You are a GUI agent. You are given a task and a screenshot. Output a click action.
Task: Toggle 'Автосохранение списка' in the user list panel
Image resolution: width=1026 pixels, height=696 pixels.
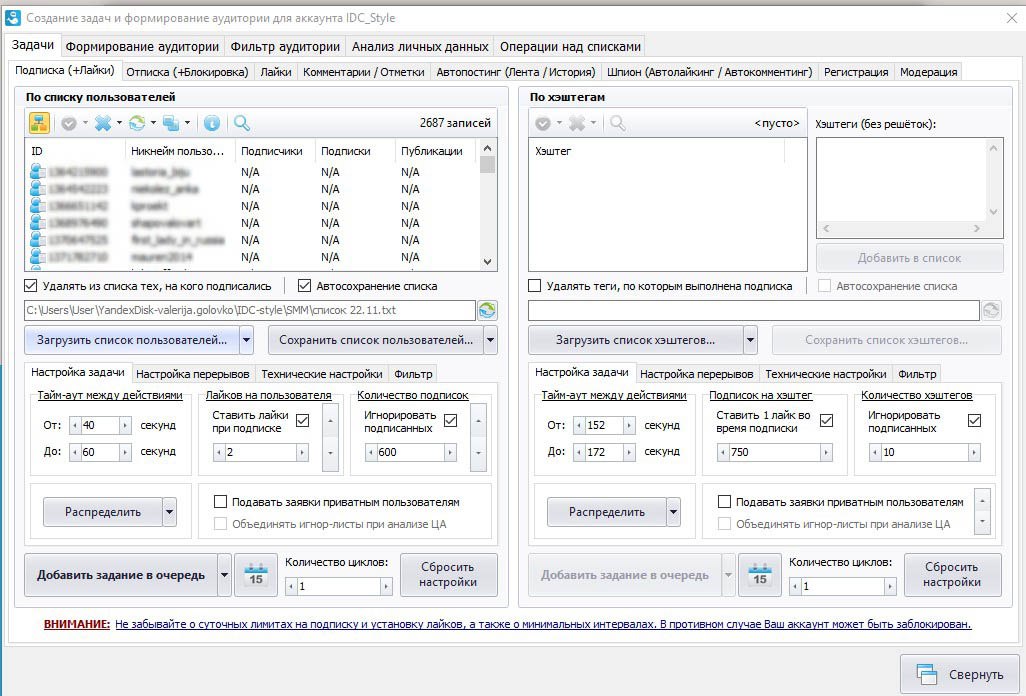[x=304, y=286]
